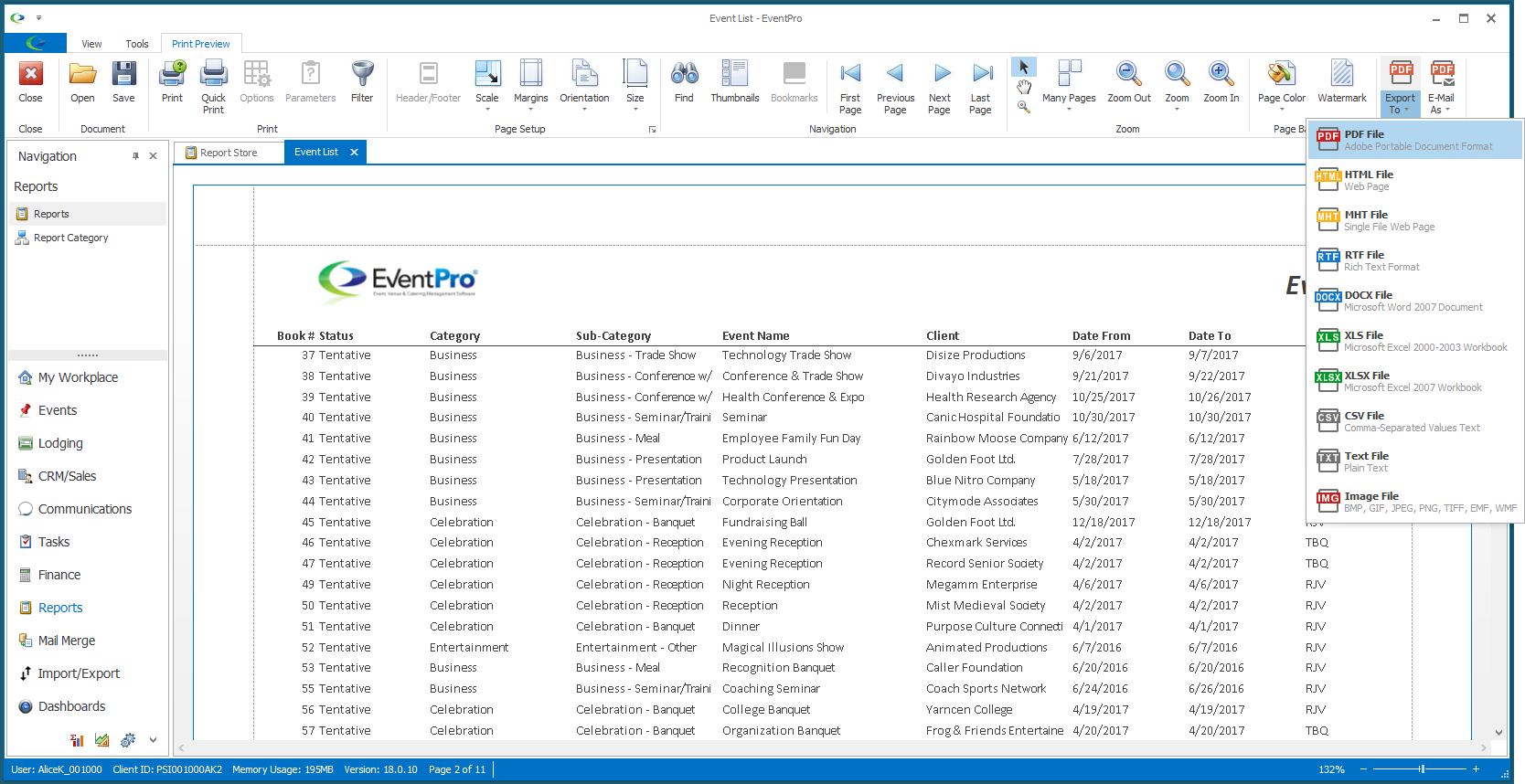Export as HTML File
Image resolution: width=1525 pixels, height=784 pixels.
(x=1414, y=180)
